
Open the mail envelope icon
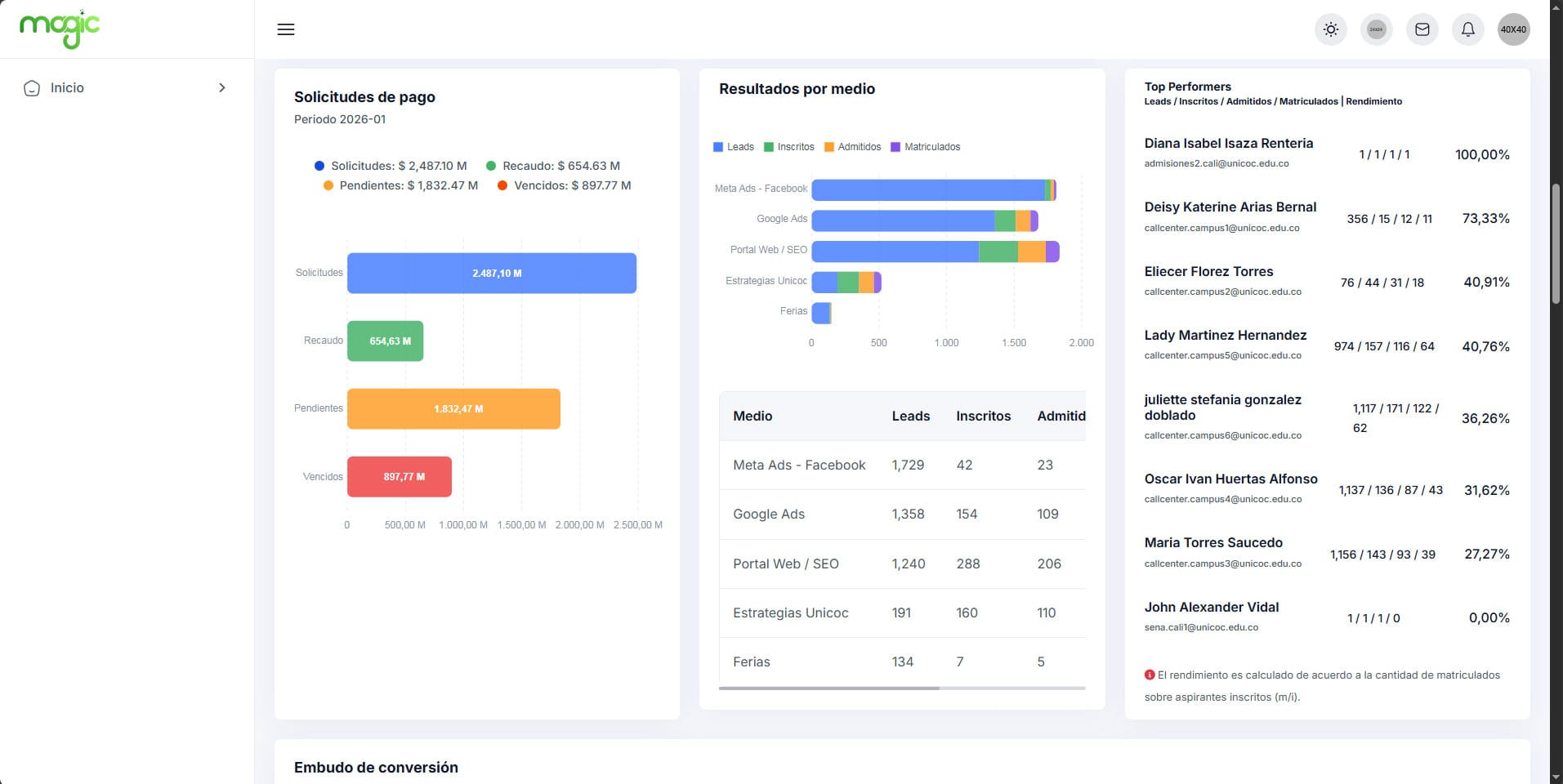tap(1422, 29)
